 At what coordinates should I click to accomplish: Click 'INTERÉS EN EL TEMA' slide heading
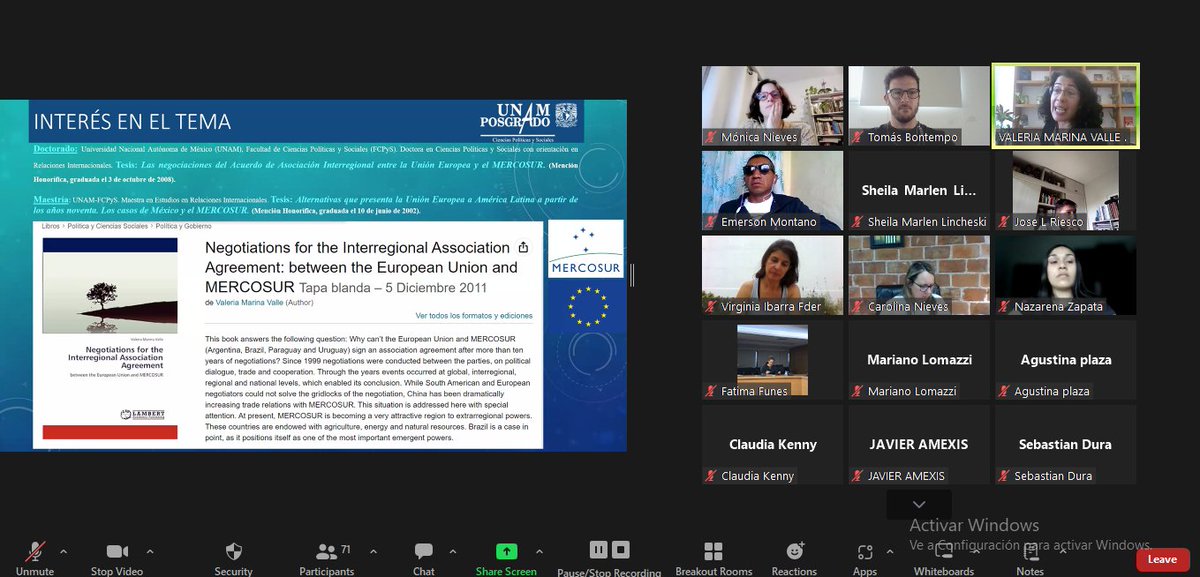point(132,122)
